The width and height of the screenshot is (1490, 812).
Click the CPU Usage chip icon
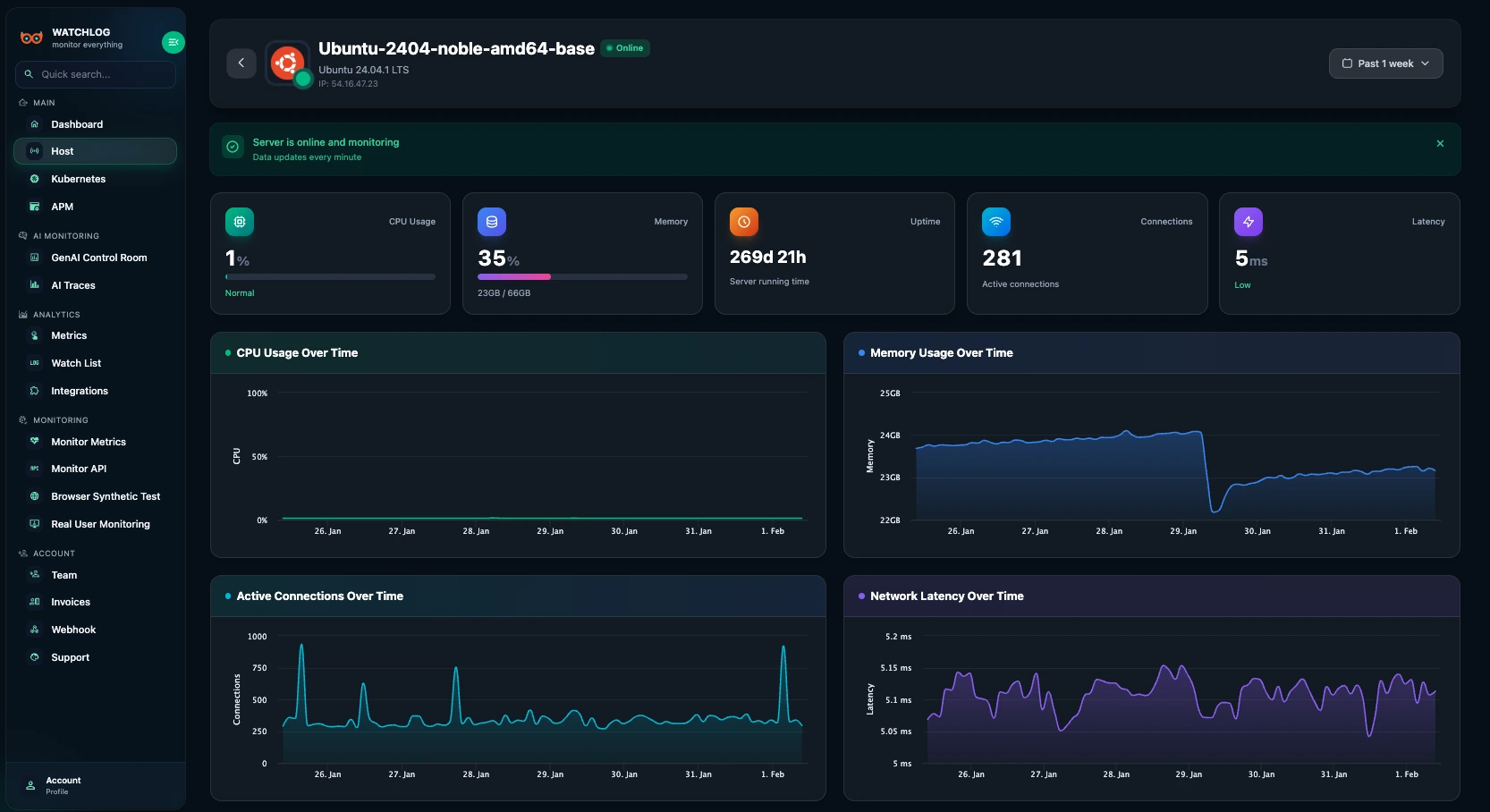[239, 222]
